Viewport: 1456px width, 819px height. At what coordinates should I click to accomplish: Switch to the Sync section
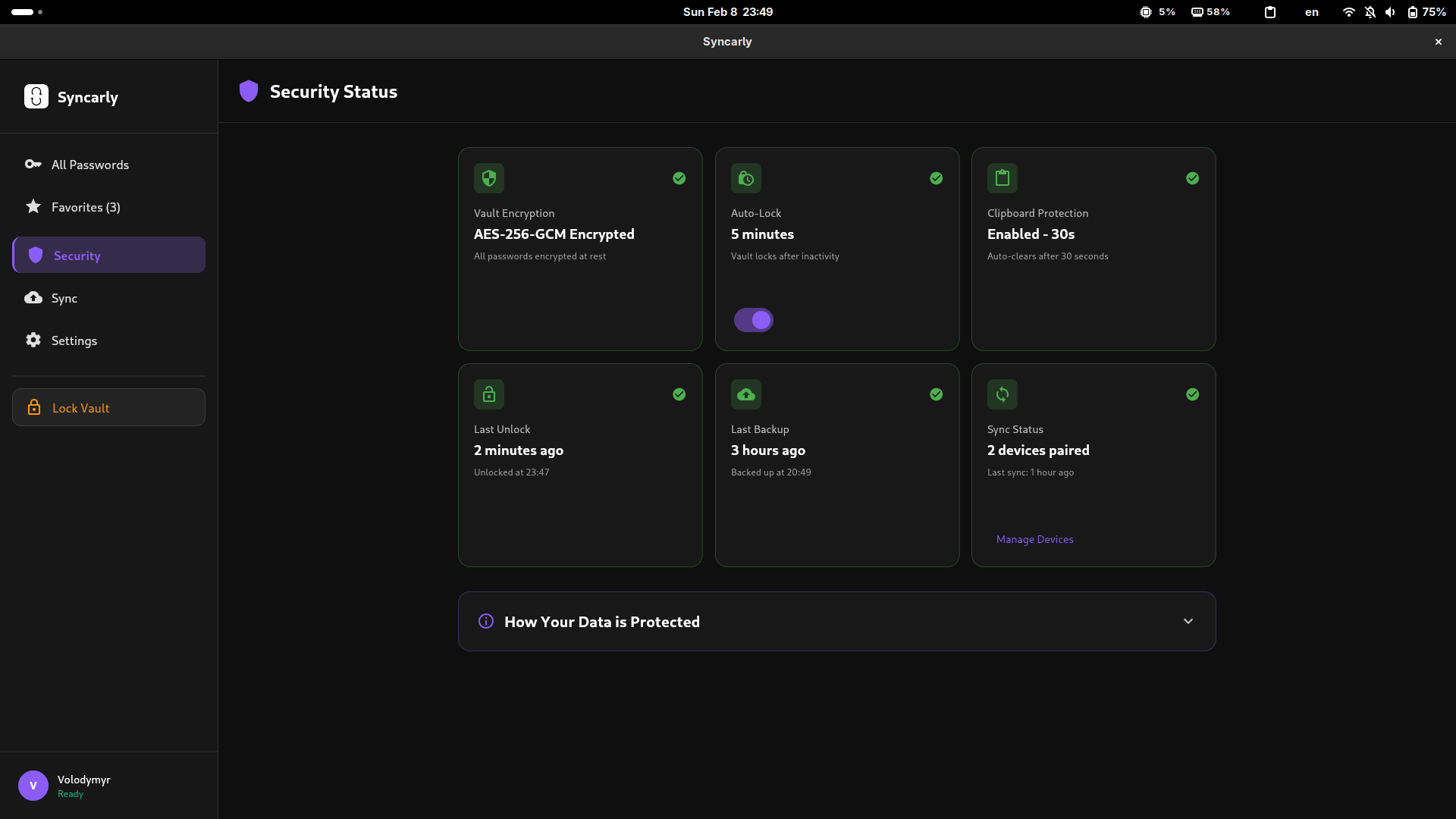point(64,298)
